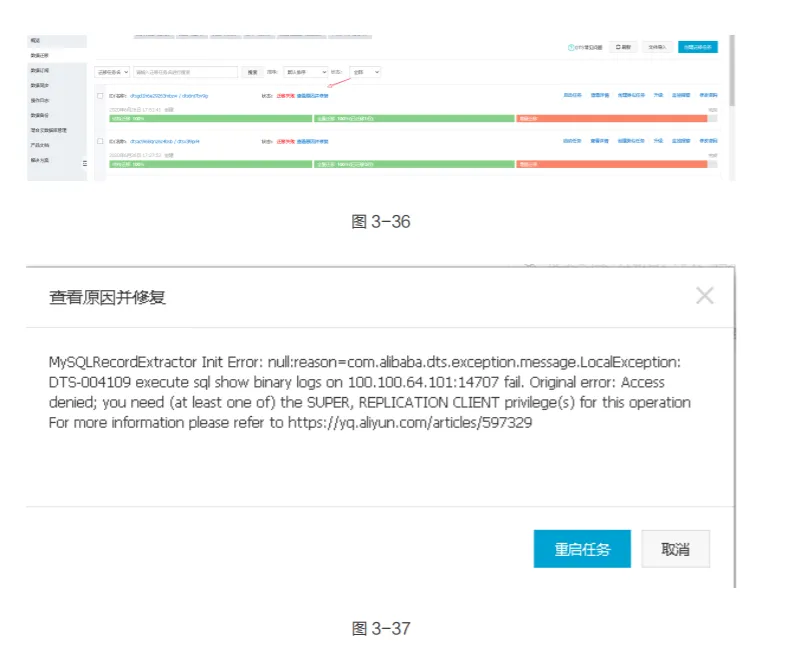
Task: Click error code text DTS-004109
Action: click(x=89, y=382)
